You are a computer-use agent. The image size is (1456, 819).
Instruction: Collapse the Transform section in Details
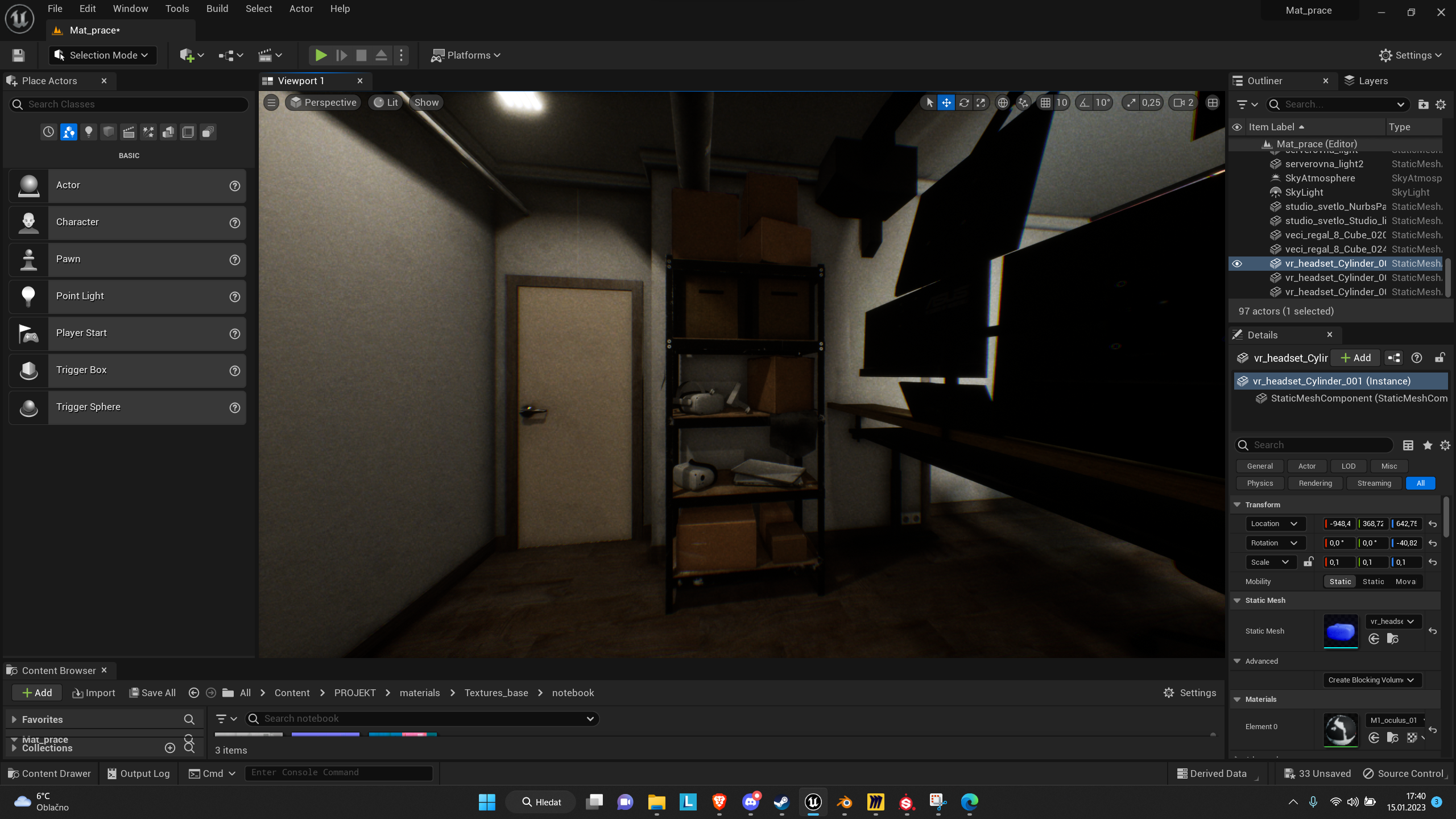click(x=1237, y=504)
